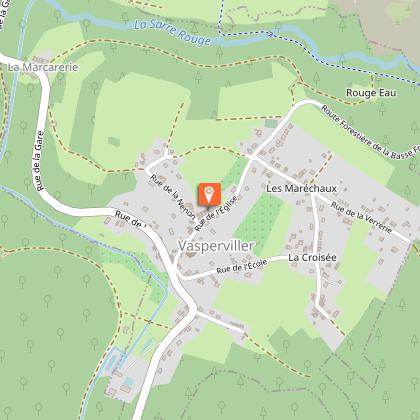420x420 pixels.
Task: Click the Rouge Eau locality label
Action: click(x=371, y=93)
